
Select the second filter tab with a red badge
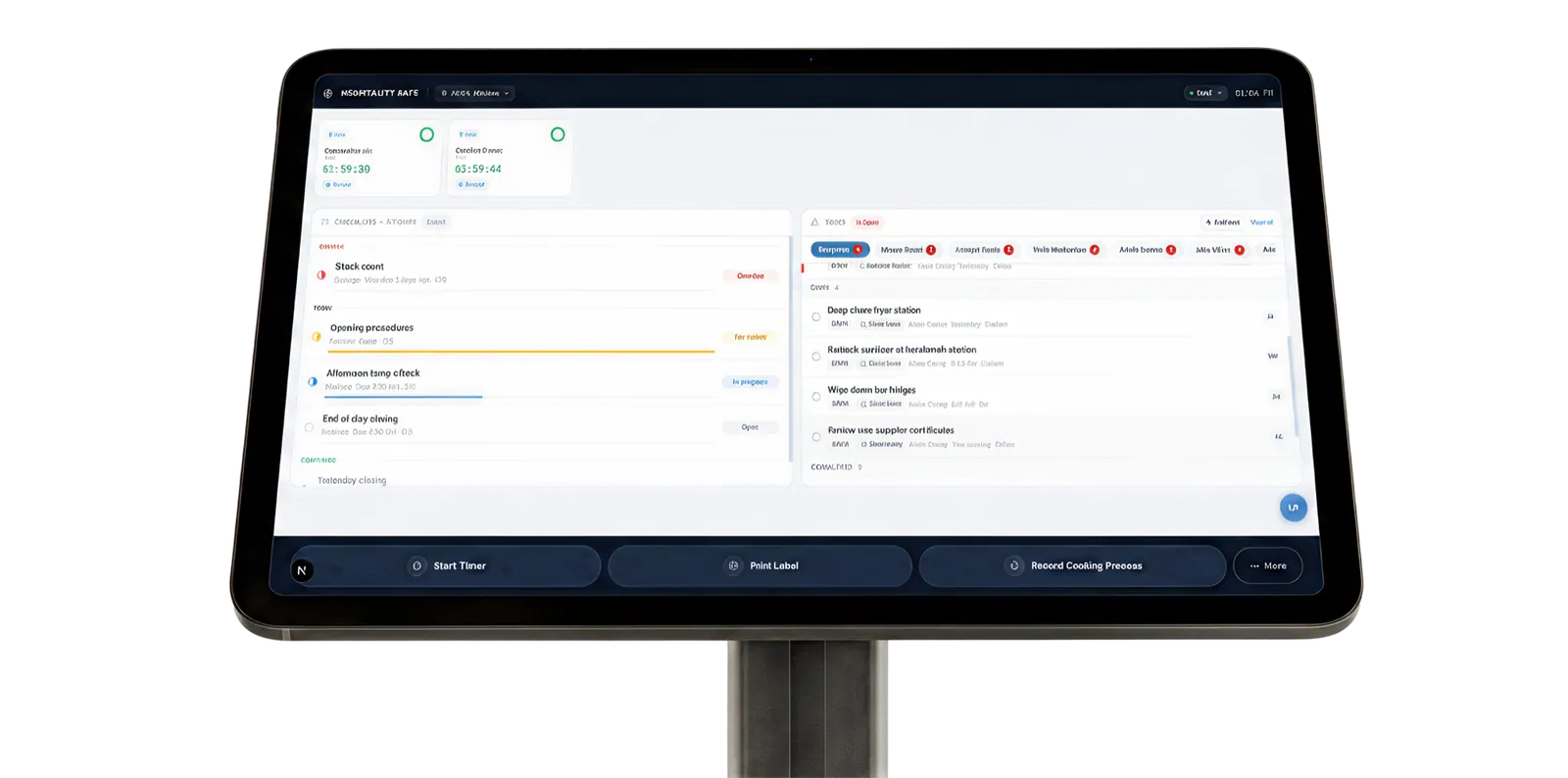point(907,250)
